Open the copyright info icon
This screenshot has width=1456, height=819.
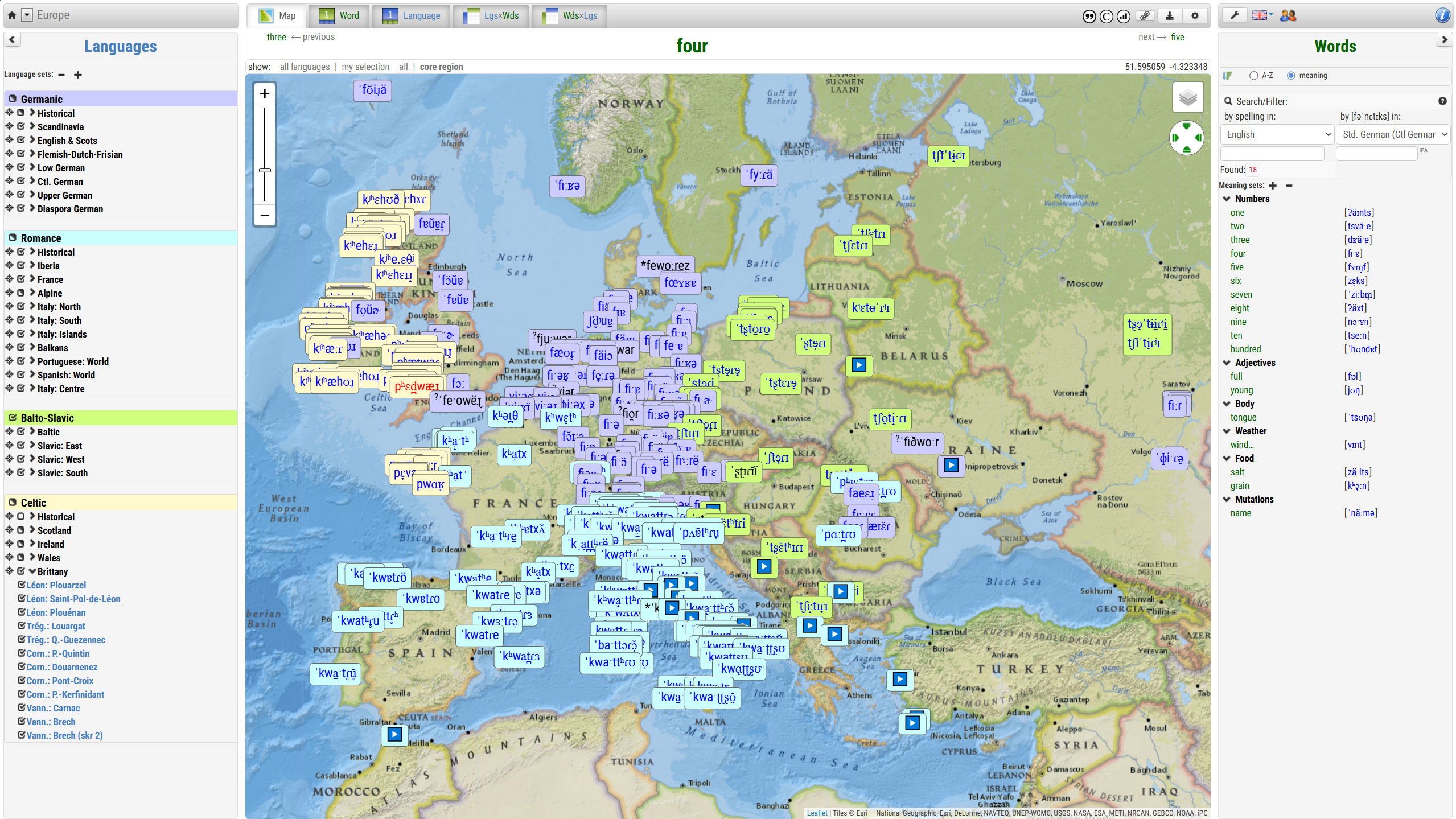point(1106,16)
